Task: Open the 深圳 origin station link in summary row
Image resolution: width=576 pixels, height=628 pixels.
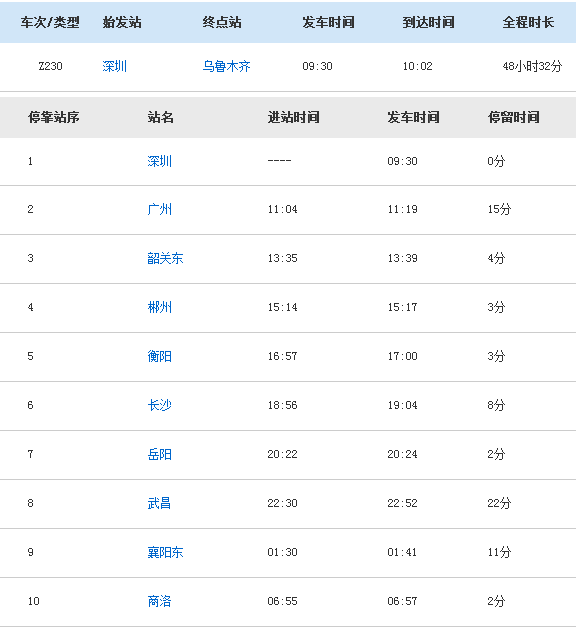Action: 115,66
